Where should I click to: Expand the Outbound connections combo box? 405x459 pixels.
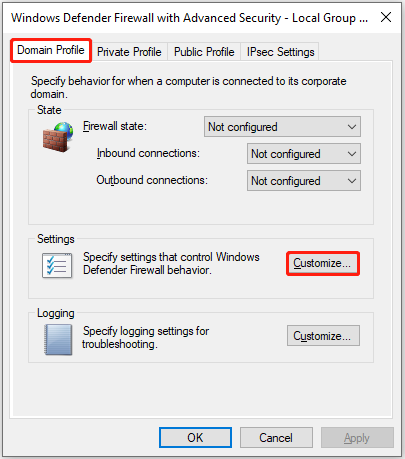point(303,181)
